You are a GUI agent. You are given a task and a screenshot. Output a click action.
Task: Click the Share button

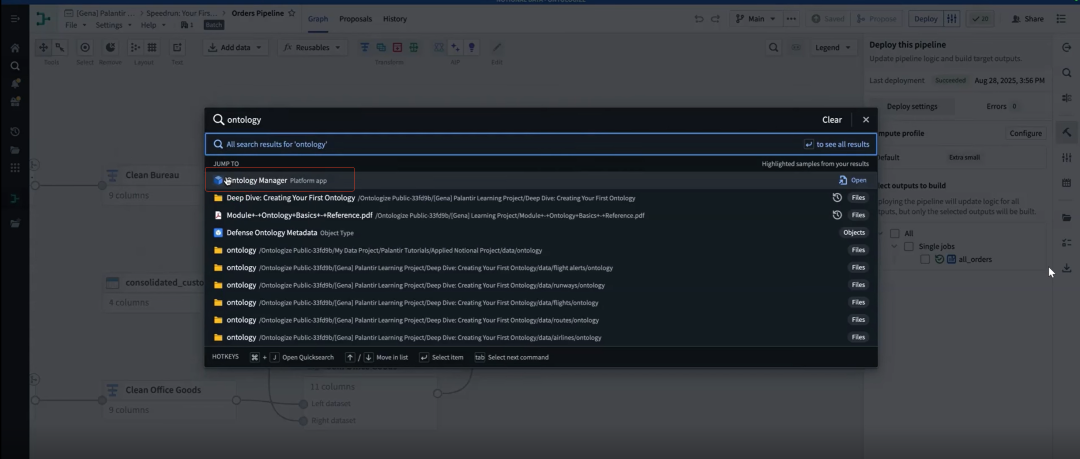tap(1028, 19)
